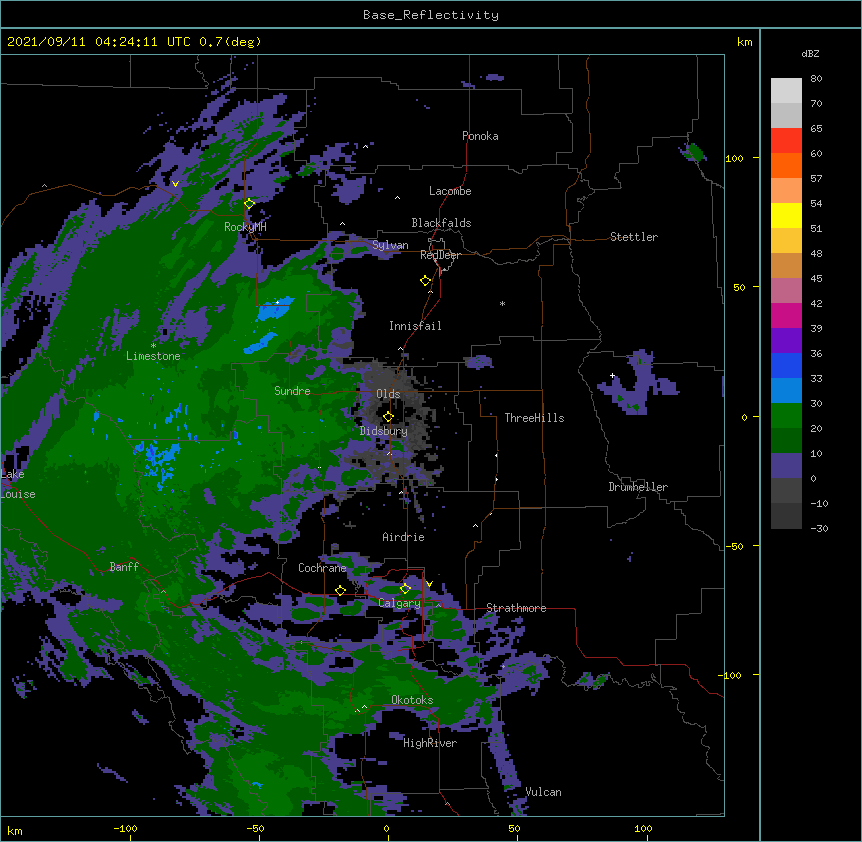This screenshot has width=862, height=842.
Task: Click the -30 value in the dBZ legend
Action: pyautogui.click(x=819, y=528)
